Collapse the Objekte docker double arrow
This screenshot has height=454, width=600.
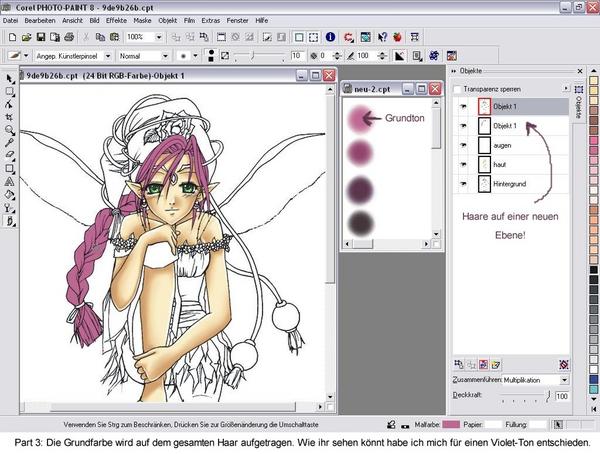[x=454, y=71]
